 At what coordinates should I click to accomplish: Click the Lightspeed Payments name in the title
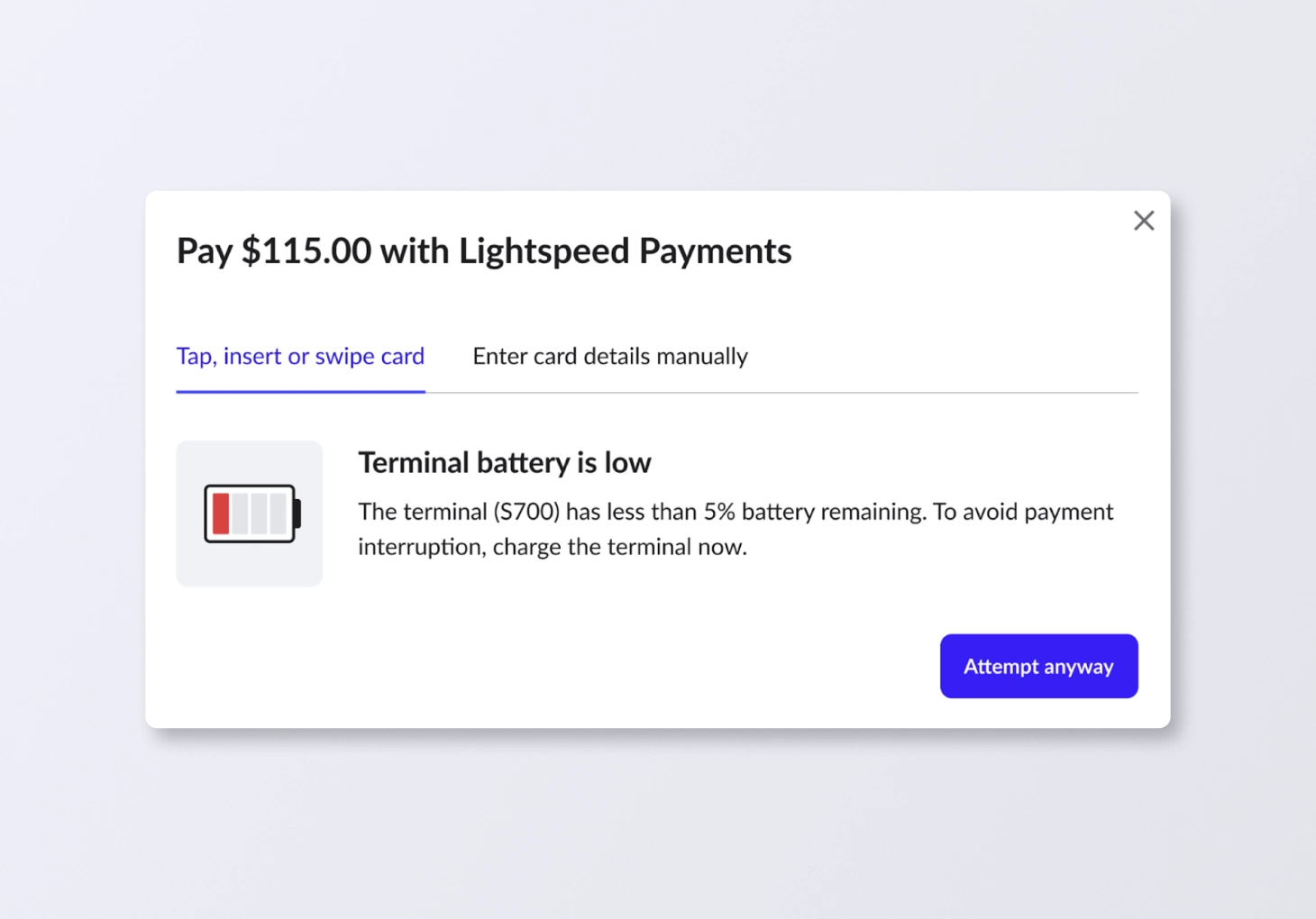[x=625, y=250]
